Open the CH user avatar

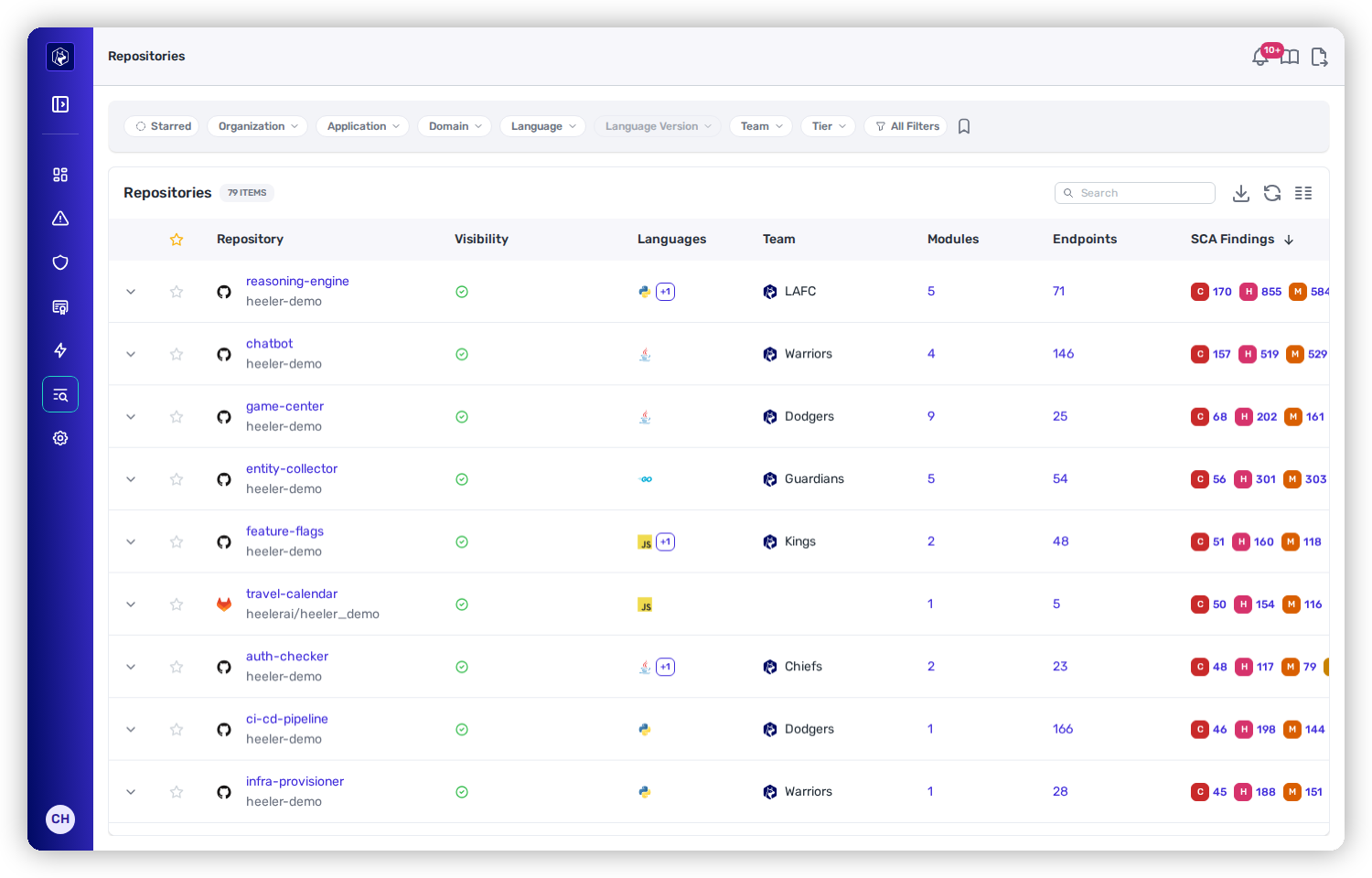[x=60, y=819]
